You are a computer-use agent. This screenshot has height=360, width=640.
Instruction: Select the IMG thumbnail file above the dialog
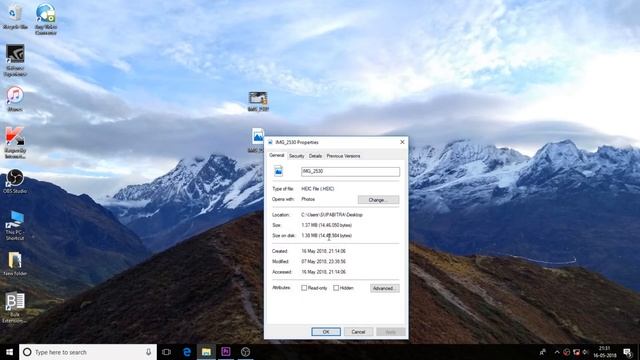pyautogui.click(x=258, y=101)
